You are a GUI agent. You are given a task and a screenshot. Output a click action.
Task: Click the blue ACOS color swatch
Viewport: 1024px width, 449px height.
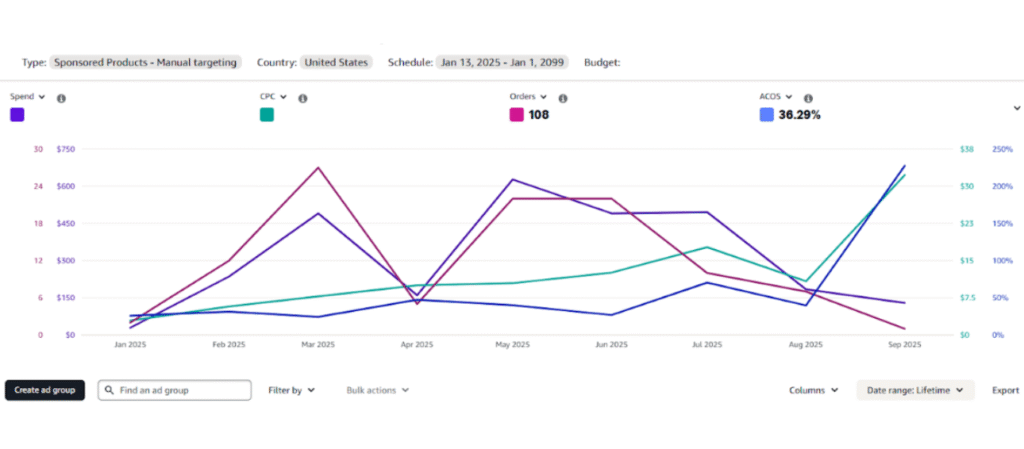767,115
